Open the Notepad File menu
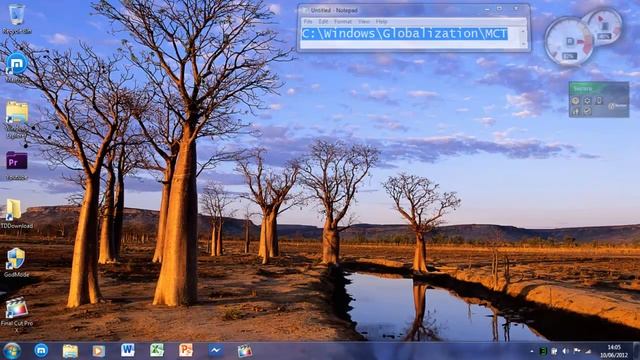The image size is (640, 360). pyautogui.click(x=308, y=21)
